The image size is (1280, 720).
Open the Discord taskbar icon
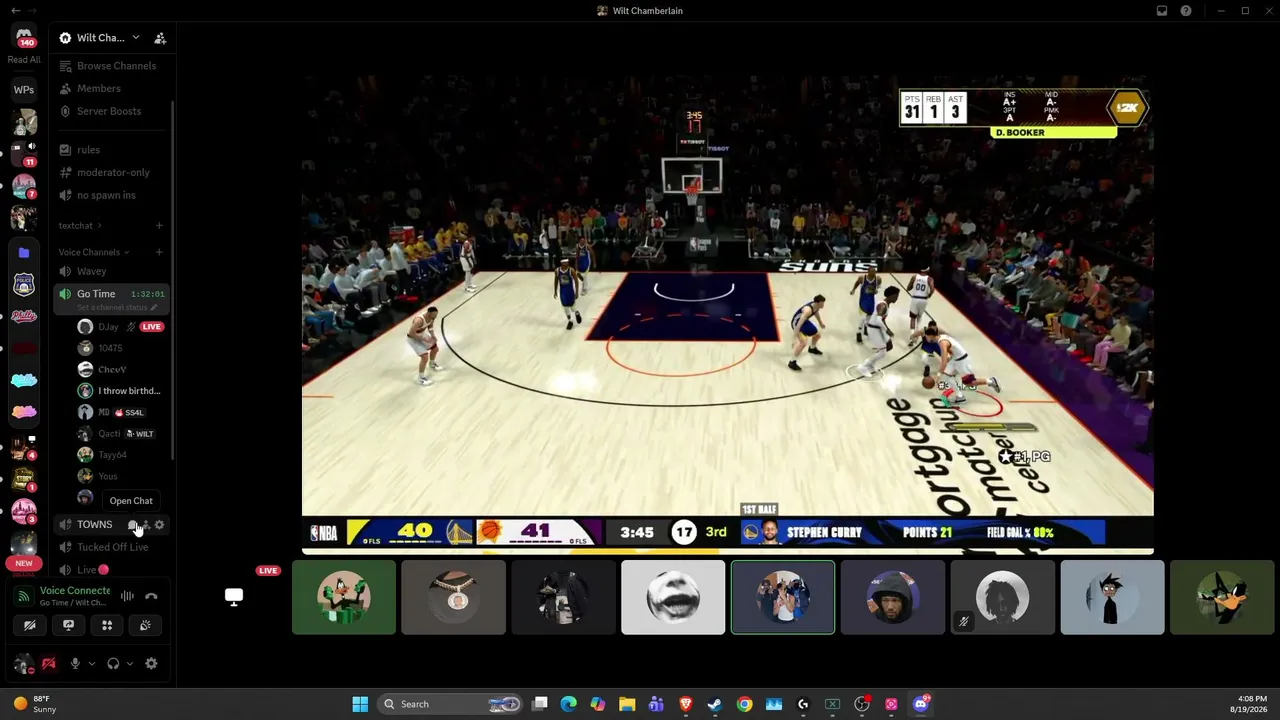tap(921, 704)
